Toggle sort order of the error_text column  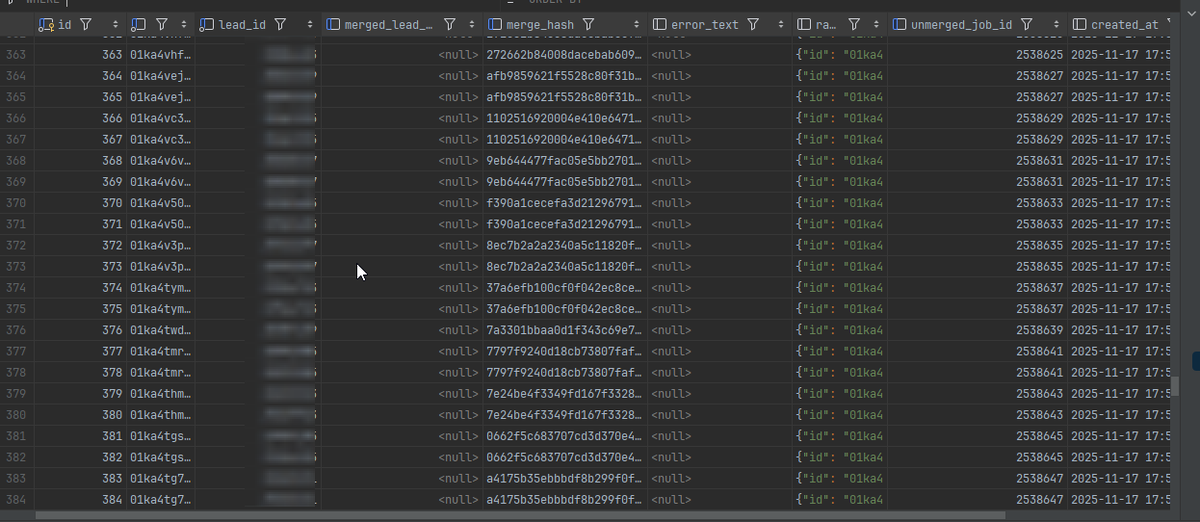coord(783,24)
